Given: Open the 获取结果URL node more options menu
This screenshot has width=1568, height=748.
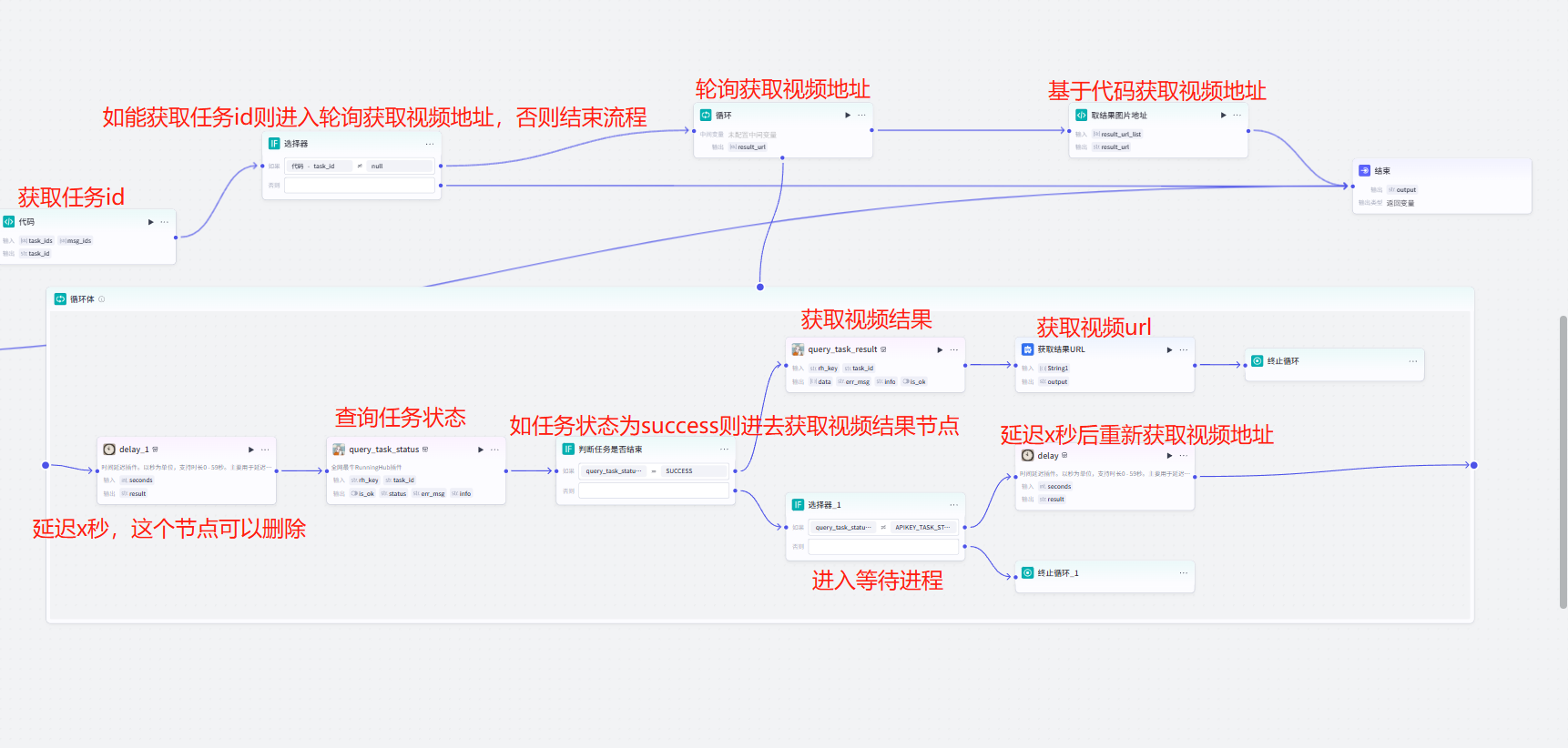Looking at the screenshot, I should pyautogui.click(x=1184, y=349).
